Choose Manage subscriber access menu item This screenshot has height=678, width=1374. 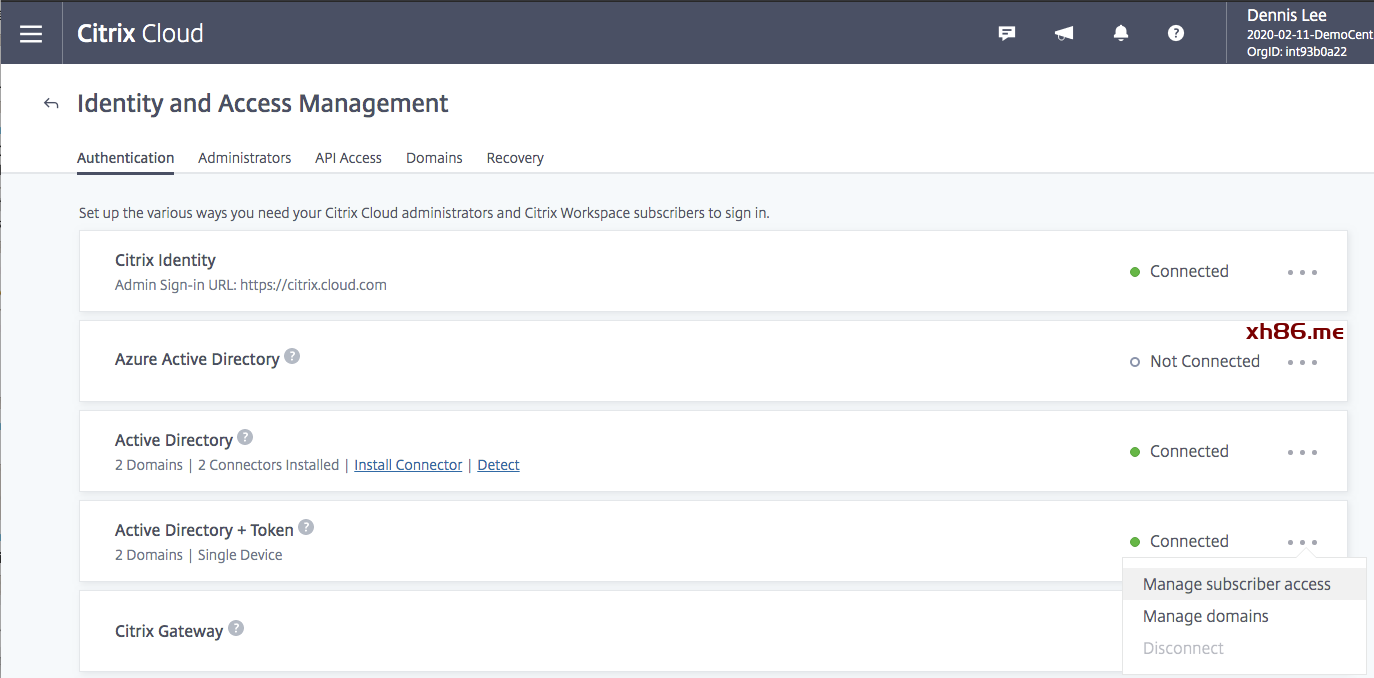point(1244,584)
